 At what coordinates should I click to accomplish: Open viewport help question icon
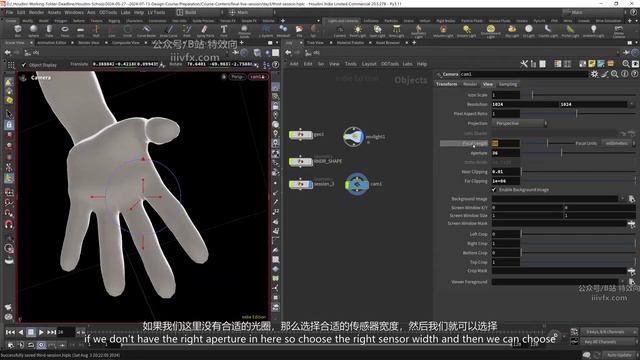(x=276, y=64)
